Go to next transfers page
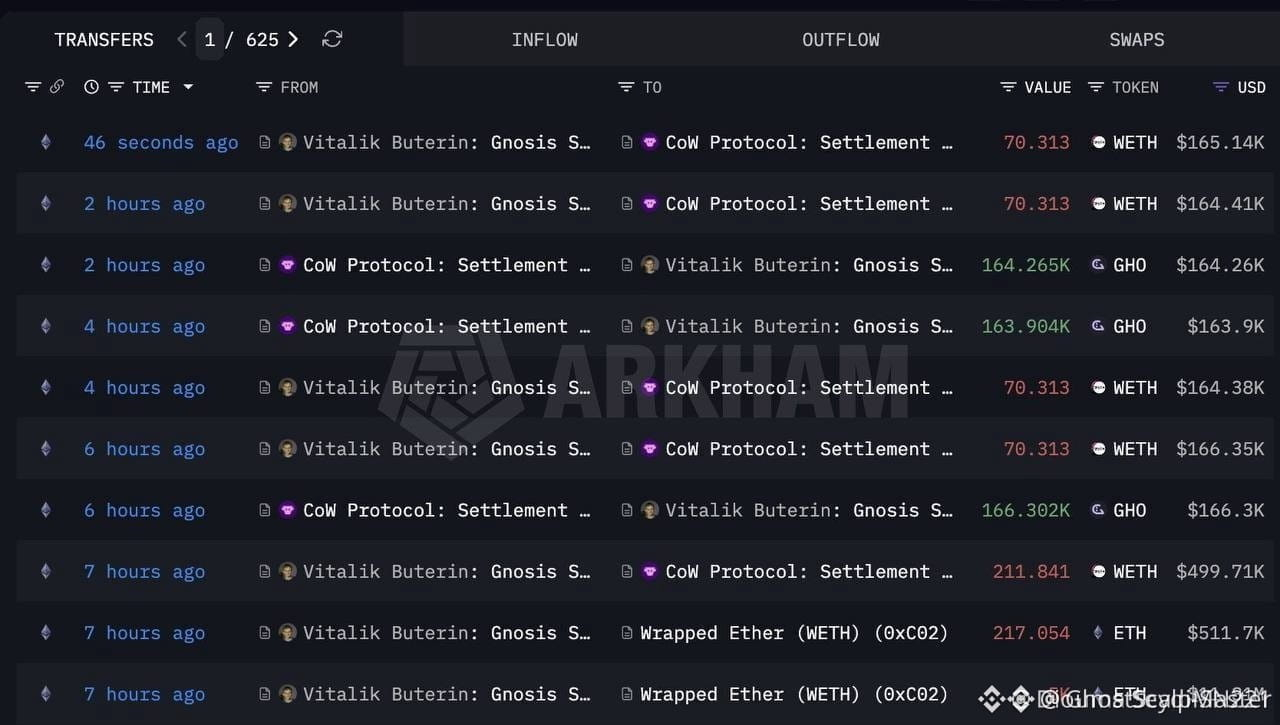This screenshot has width=1280, height=725. (293, 39)
